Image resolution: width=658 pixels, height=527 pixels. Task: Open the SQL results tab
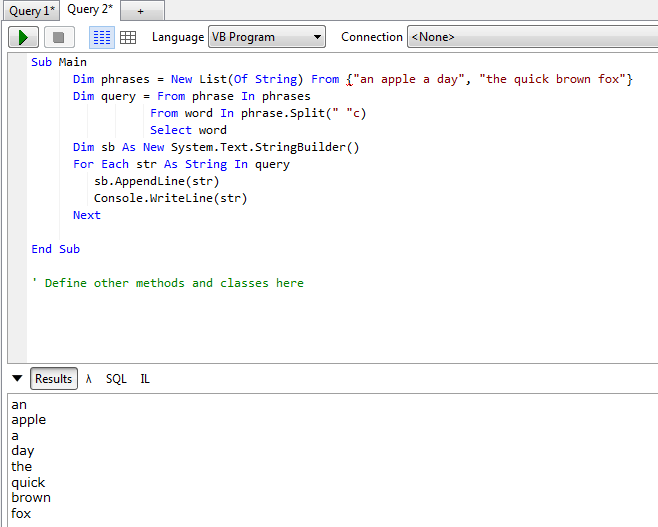116,379
